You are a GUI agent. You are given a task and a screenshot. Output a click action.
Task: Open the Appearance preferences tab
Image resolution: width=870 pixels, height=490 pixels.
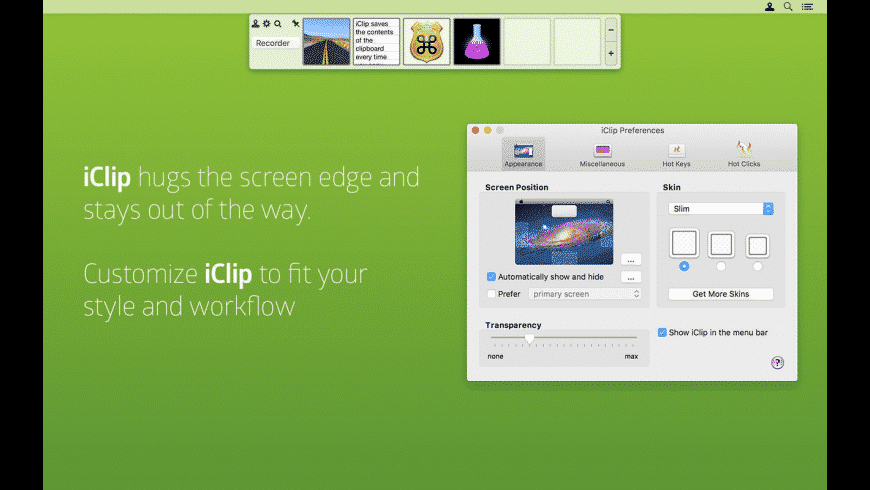pos(523,154)
